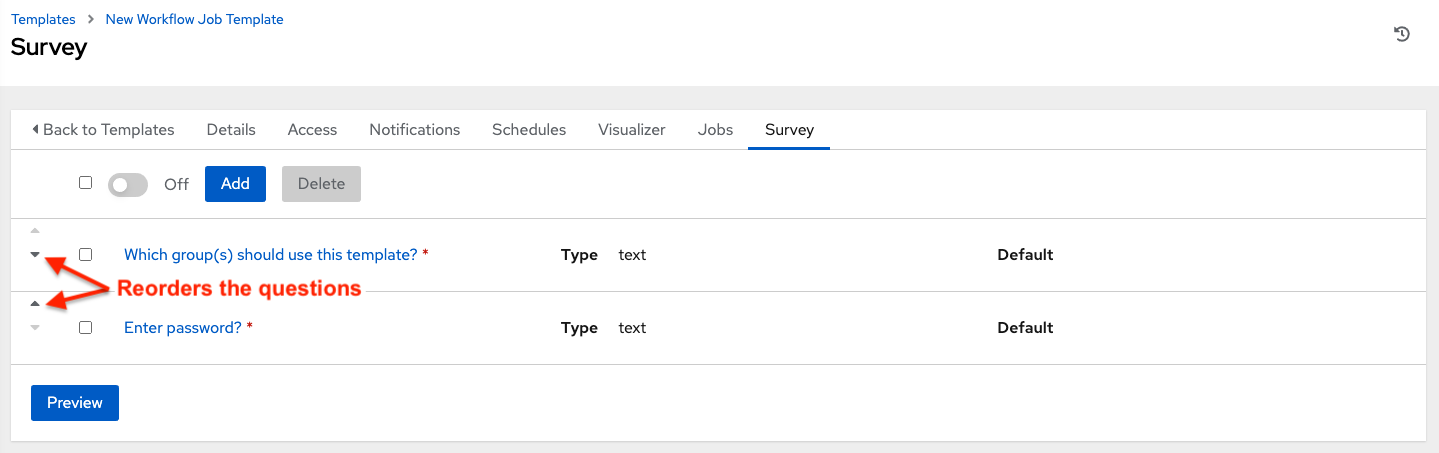Open "Which group(s) should use this template?" question

270,255
